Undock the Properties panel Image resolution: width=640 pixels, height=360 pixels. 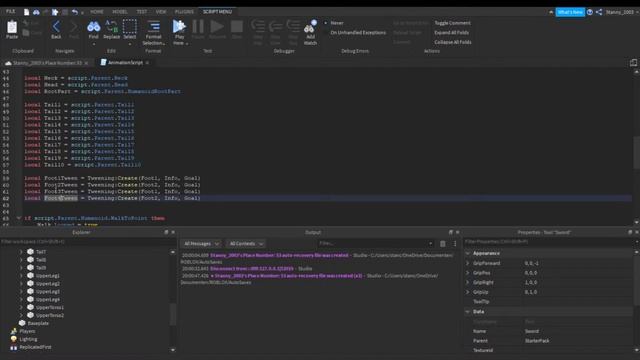[x=630, y=232]
